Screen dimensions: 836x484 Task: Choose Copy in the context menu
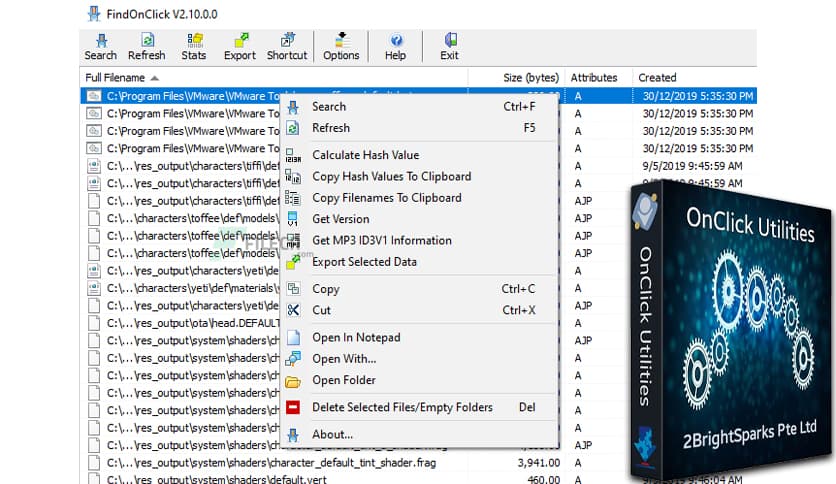tap(419, 289)
